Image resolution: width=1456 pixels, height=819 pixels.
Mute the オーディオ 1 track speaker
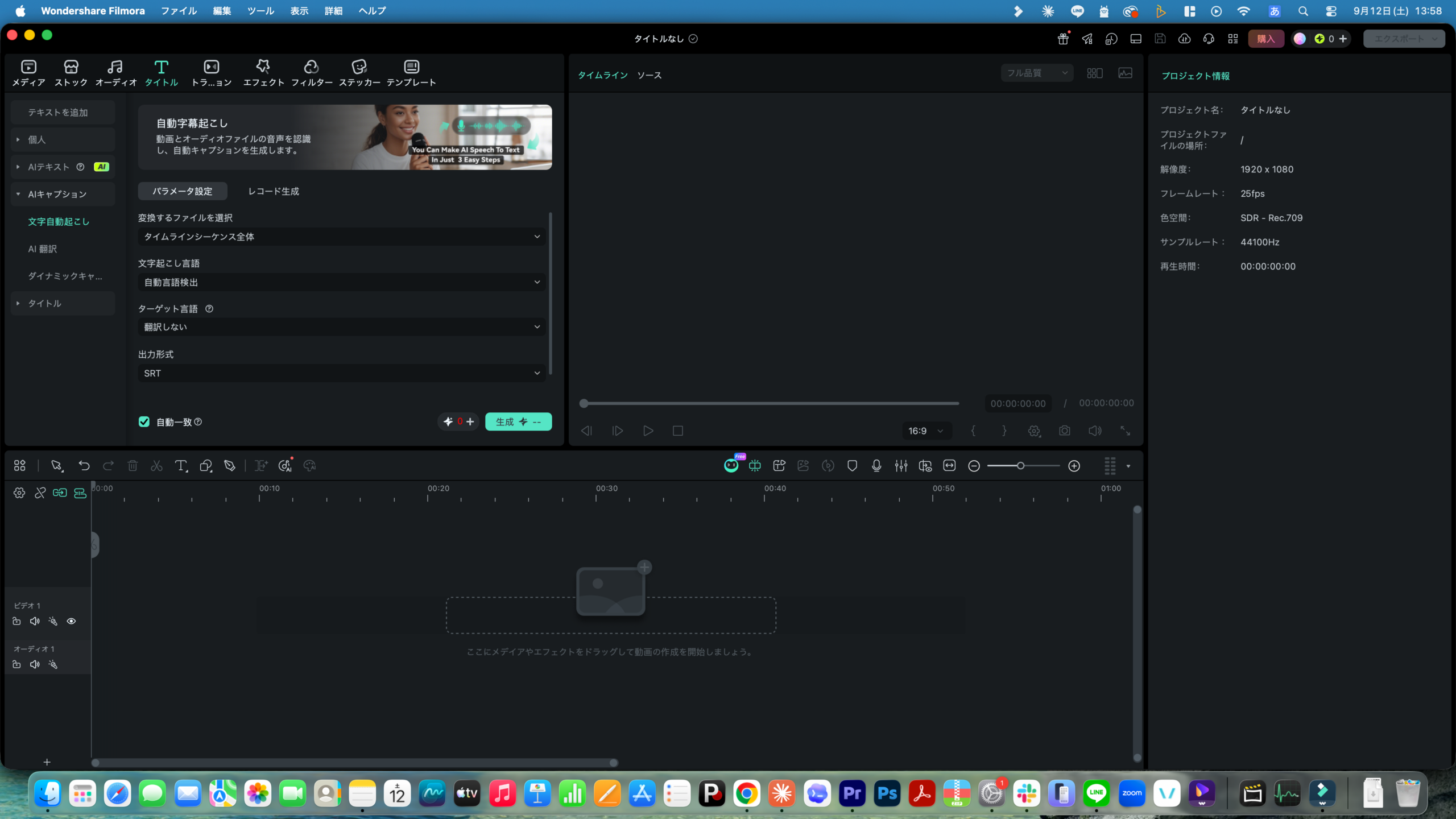(x=35, y=664)
